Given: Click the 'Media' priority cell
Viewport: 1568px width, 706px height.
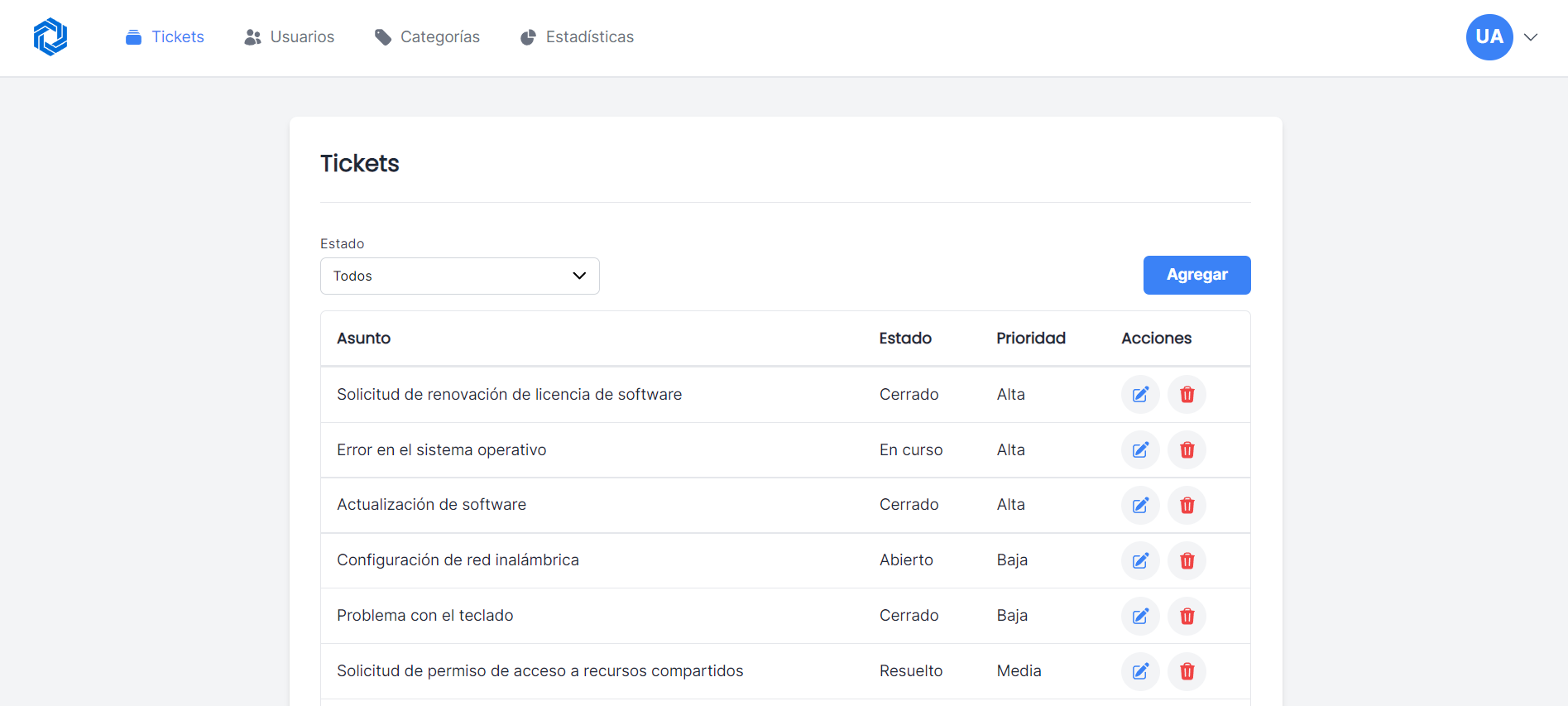Looking at the screenshot, I should [x=1019, y=671].
